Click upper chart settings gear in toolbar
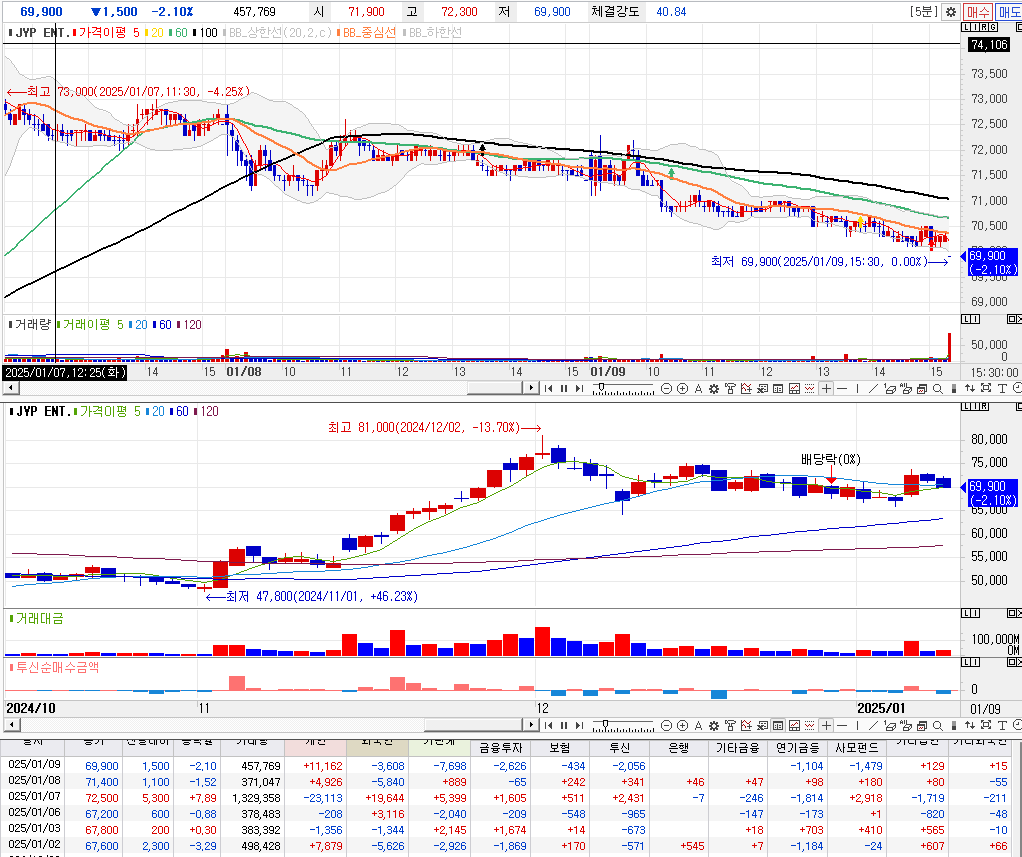 click(x=714, y=388)
